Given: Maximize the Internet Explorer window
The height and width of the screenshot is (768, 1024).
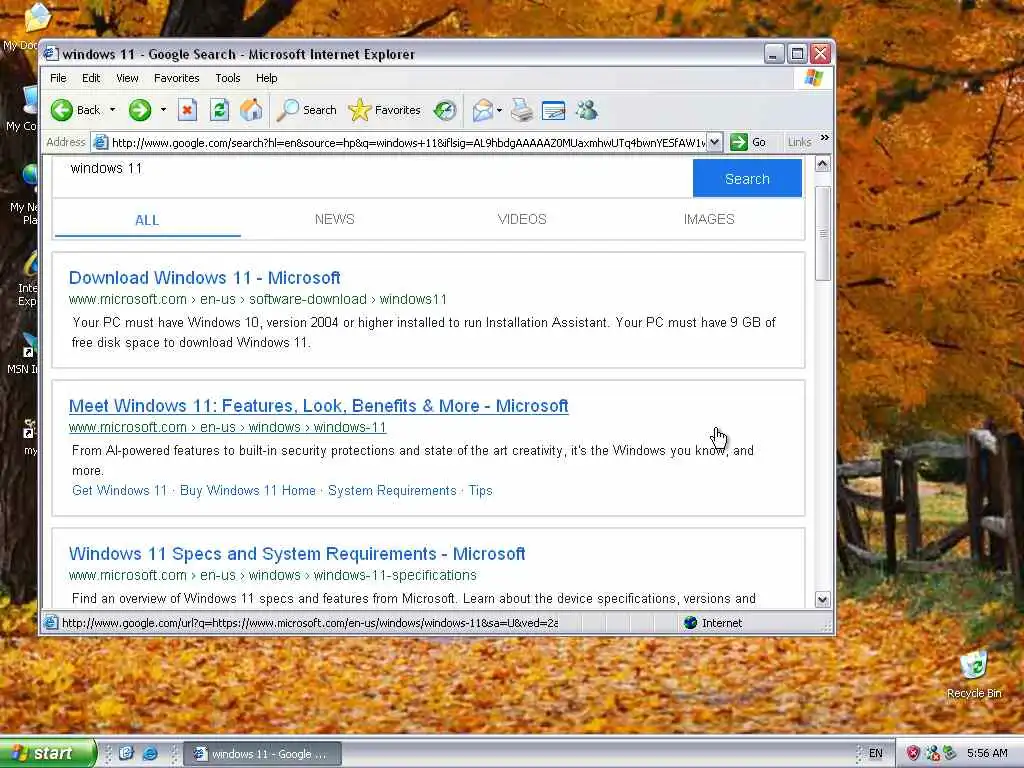Looking at the screenshot, I should [797, 54].
